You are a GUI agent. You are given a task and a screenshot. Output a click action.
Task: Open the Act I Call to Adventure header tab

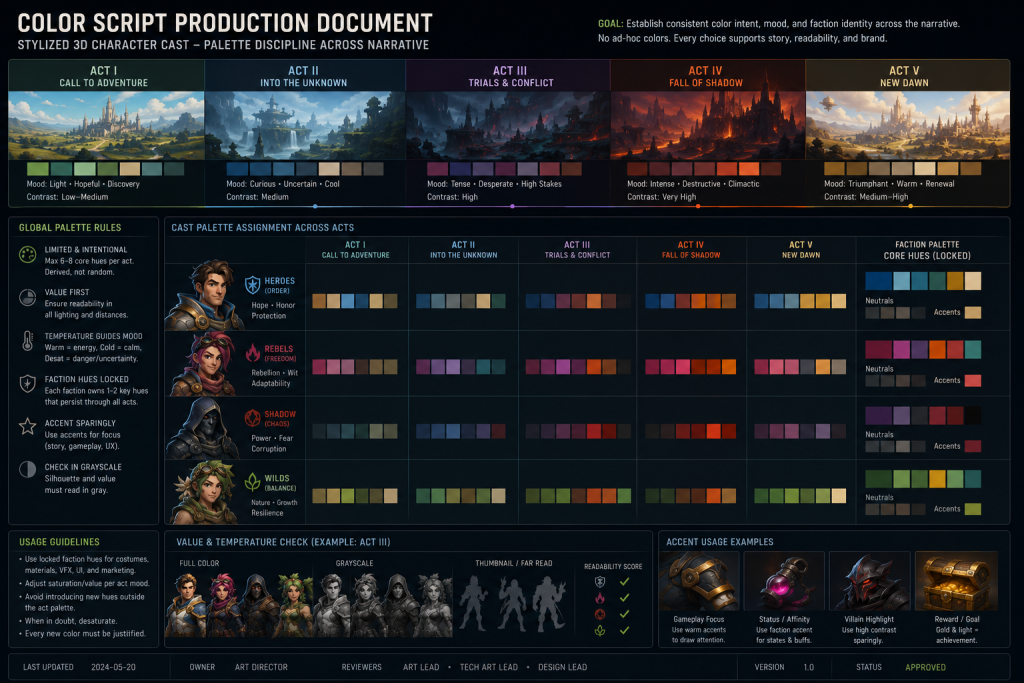pos(106,76)
